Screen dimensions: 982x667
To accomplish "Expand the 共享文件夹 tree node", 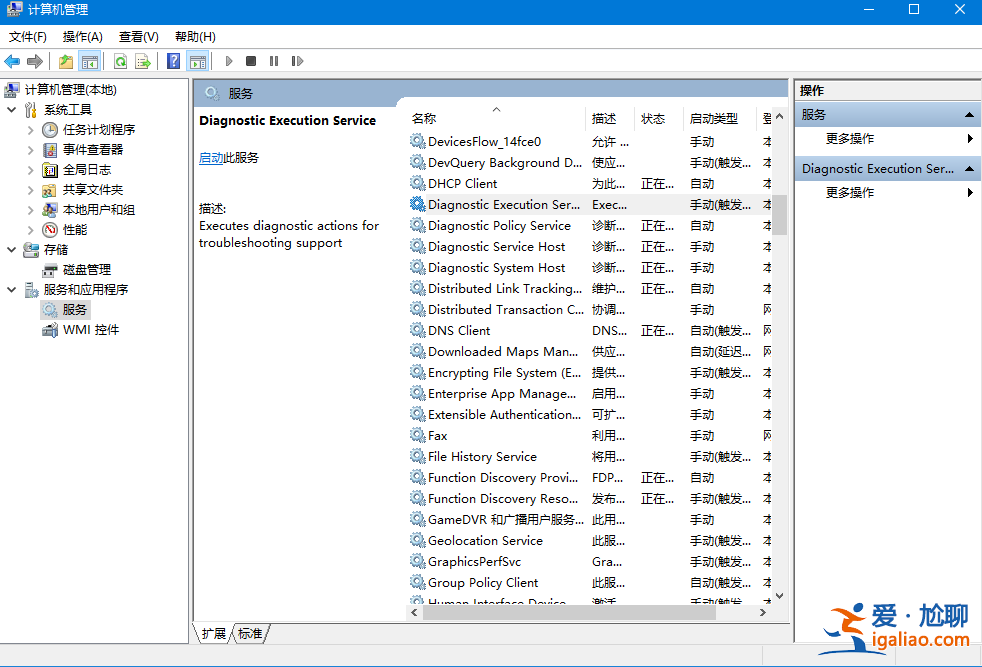I will tap(31, 190).
